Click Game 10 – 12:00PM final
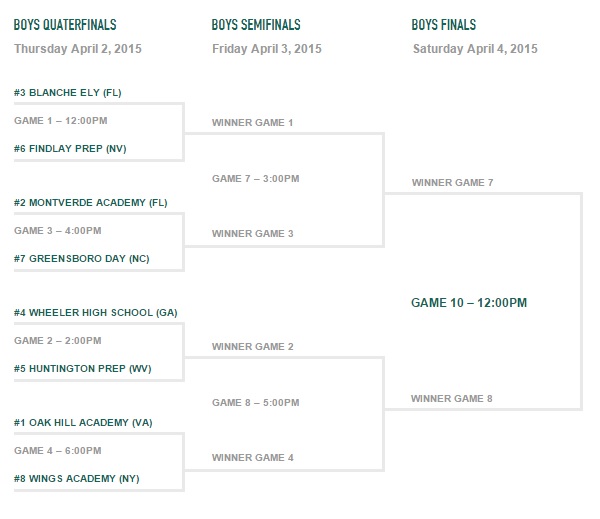This screenshot has height=519, width=600. click(x=469, y=303)
